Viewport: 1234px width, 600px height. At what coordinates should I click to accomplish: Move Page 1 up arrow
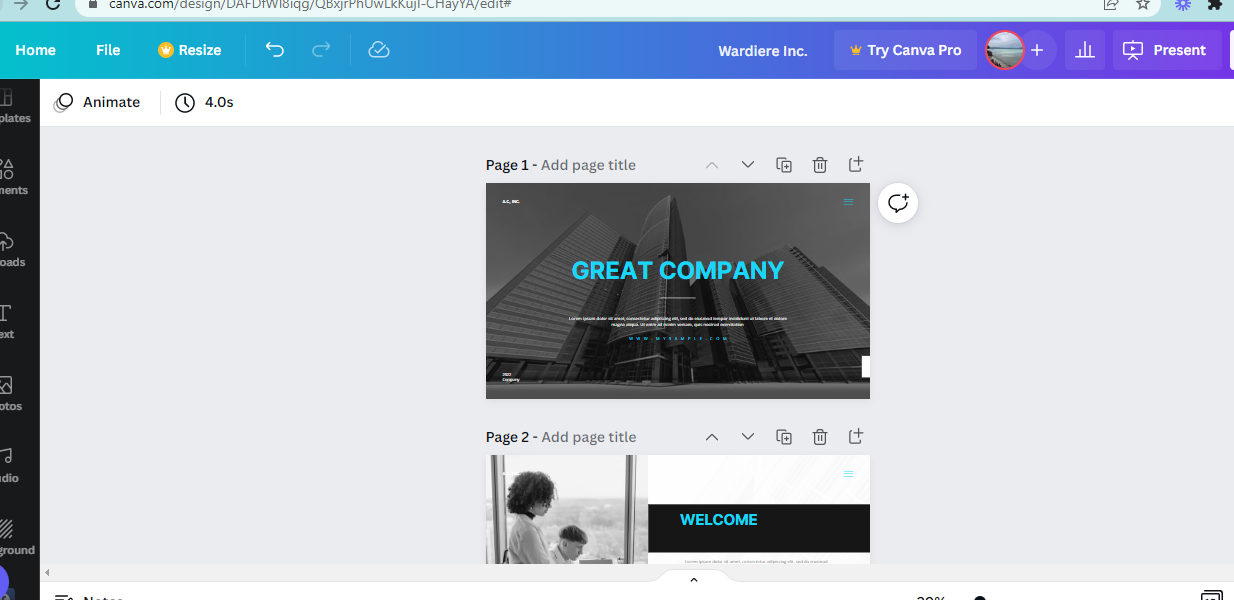pyautogui.click(x=712, y=165)
